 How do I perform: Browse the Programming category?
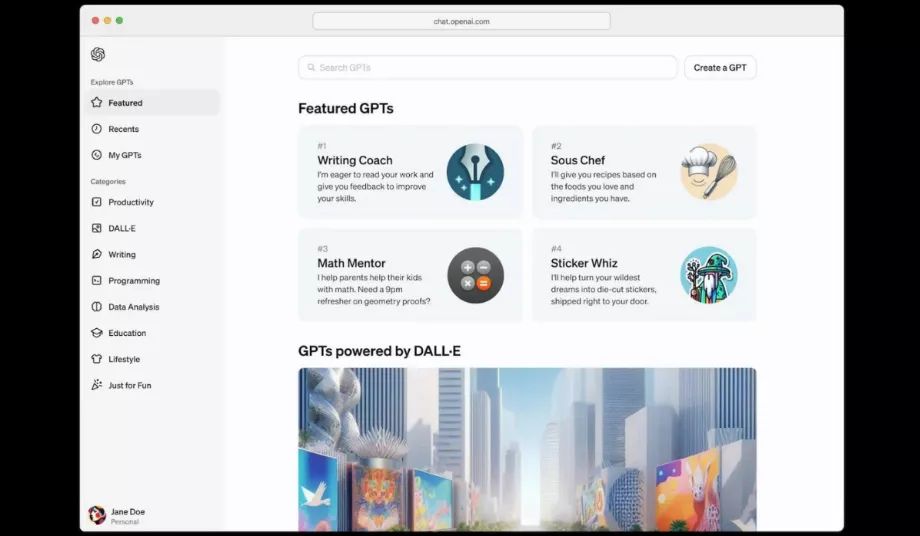[x=152, y=280]
